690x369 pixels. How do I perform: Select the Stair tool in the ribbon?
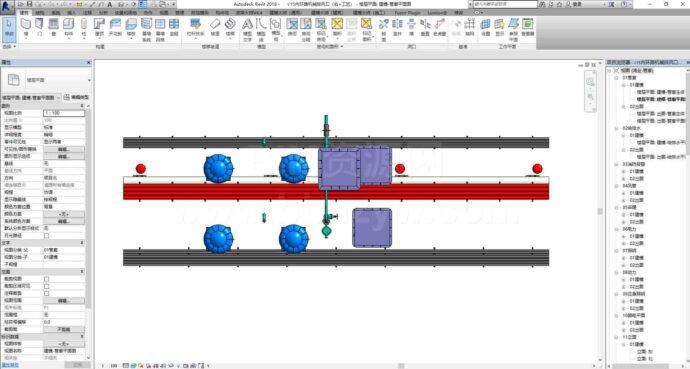tap(230, 28)
